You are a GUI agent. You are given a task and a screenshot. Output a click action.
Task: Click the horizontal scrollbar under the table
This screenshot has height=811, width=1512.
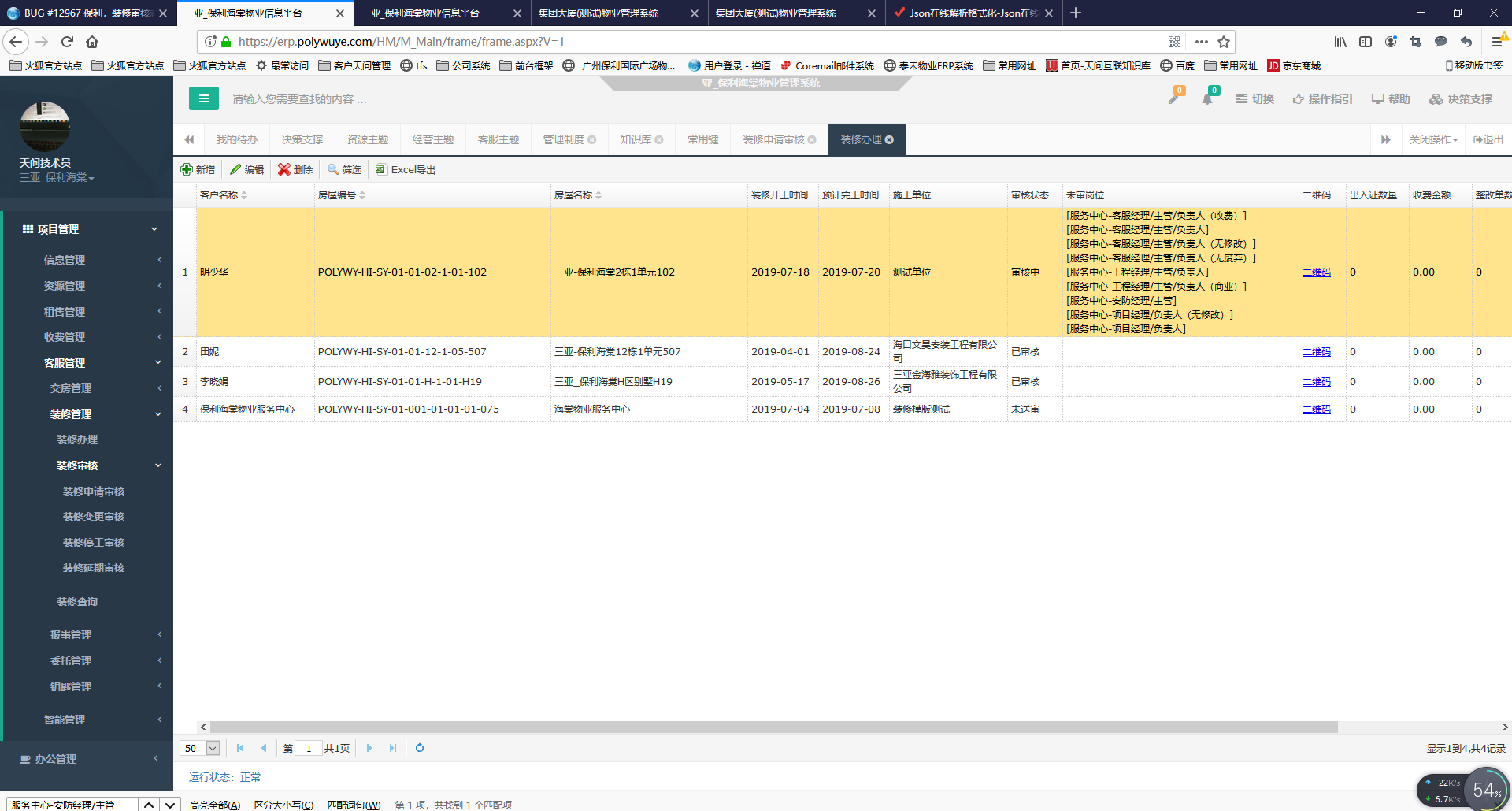point(773,727)
